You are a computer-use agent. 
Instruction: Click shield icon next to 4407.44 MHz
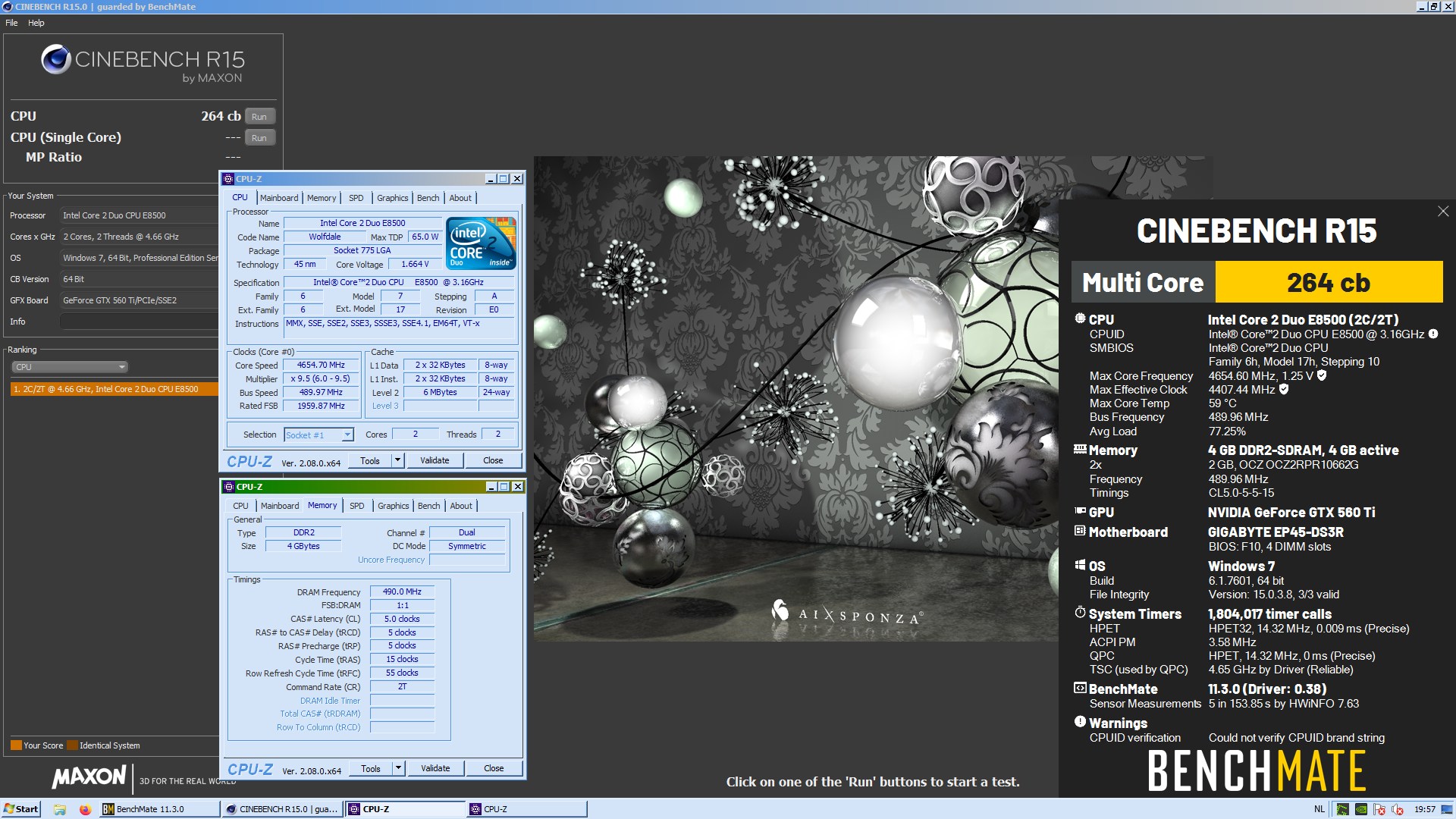point(1284,389)
